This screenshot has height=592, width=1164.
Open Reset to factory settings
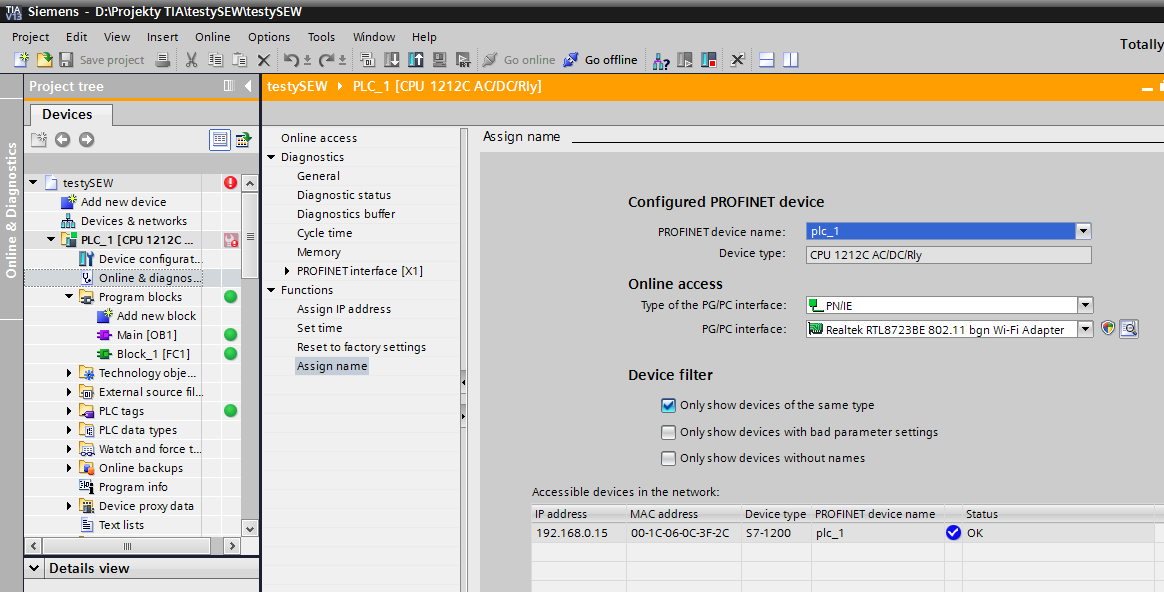(x=362, y=347)
